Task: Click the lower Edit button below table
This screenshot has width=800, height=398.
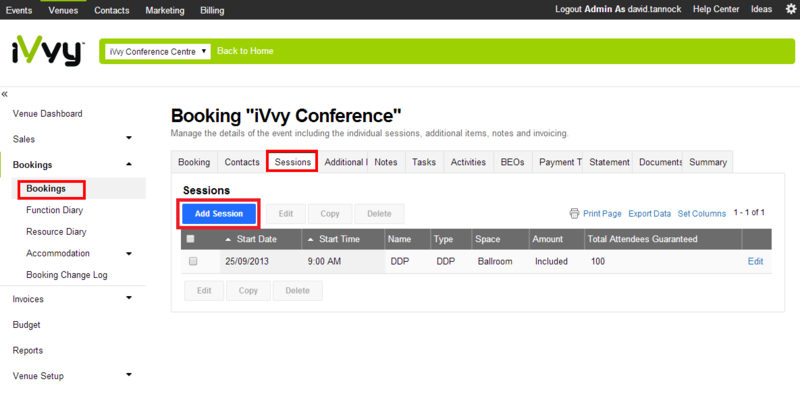Action: (x=204, y=290)
